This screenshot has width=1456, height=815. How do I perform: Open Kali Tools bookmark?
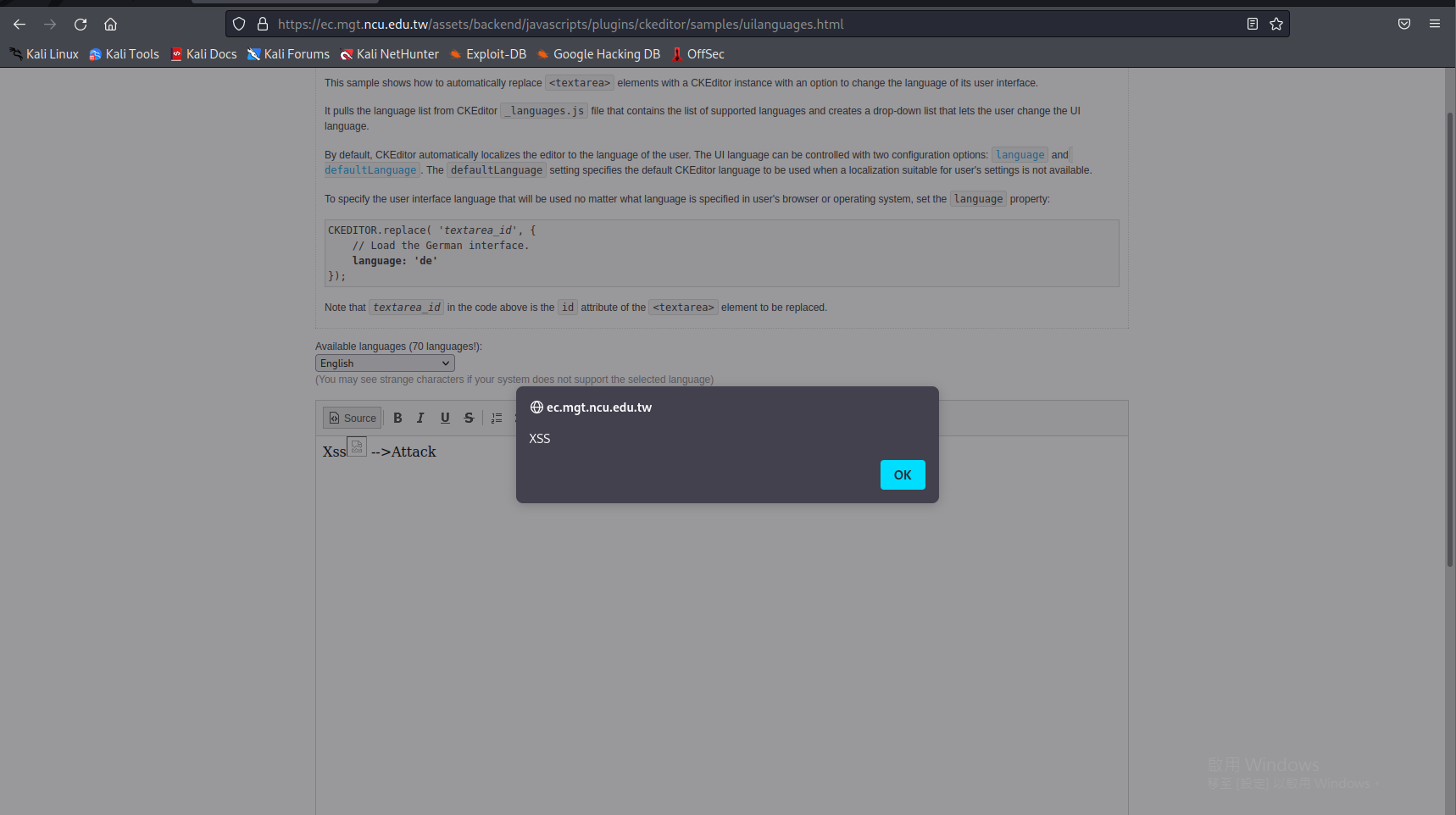[x=124, y=54]
